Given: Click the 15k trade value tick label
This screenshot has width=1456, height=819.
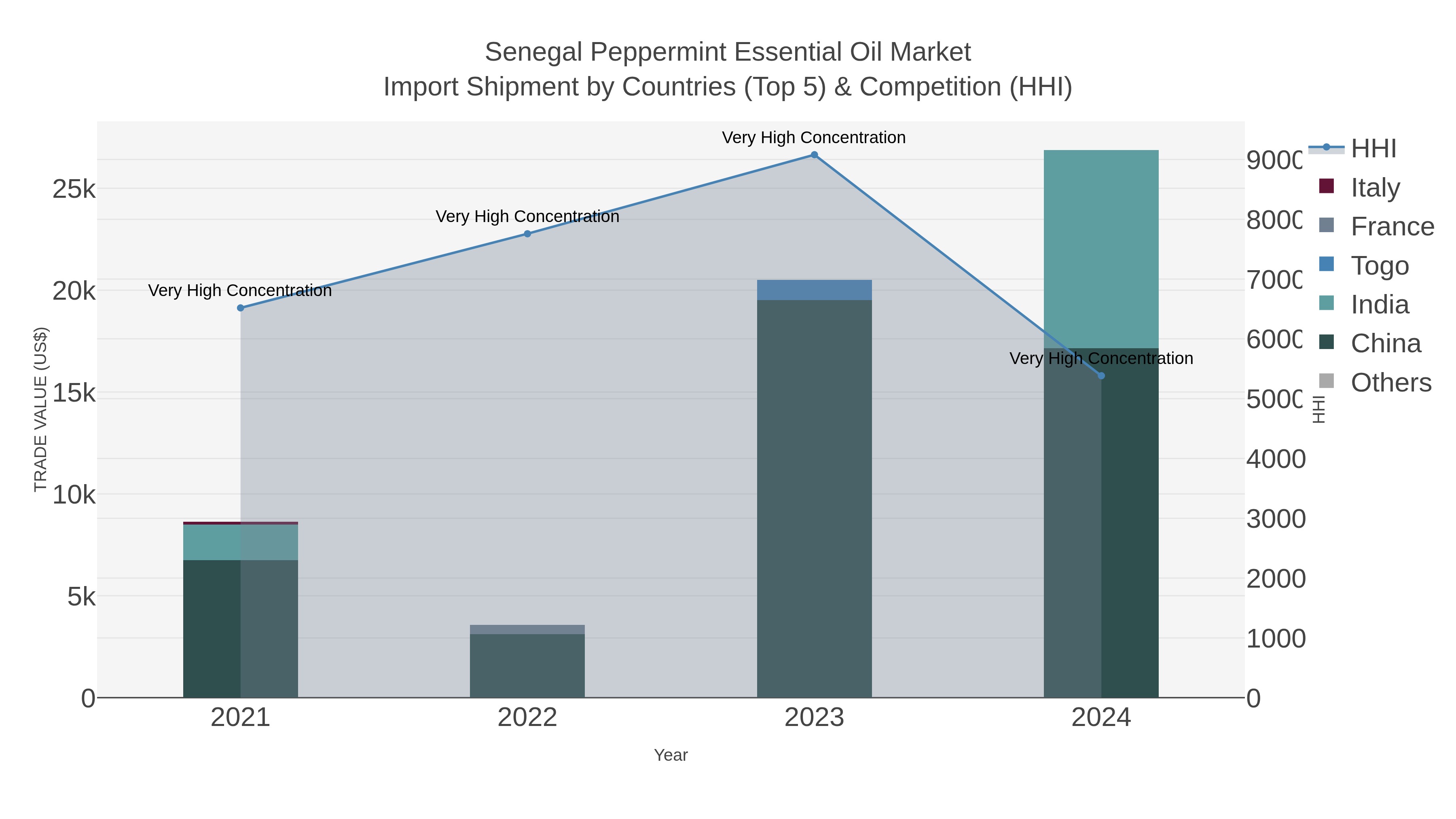Looking at the screenshot, I should [x=74, y=393].
